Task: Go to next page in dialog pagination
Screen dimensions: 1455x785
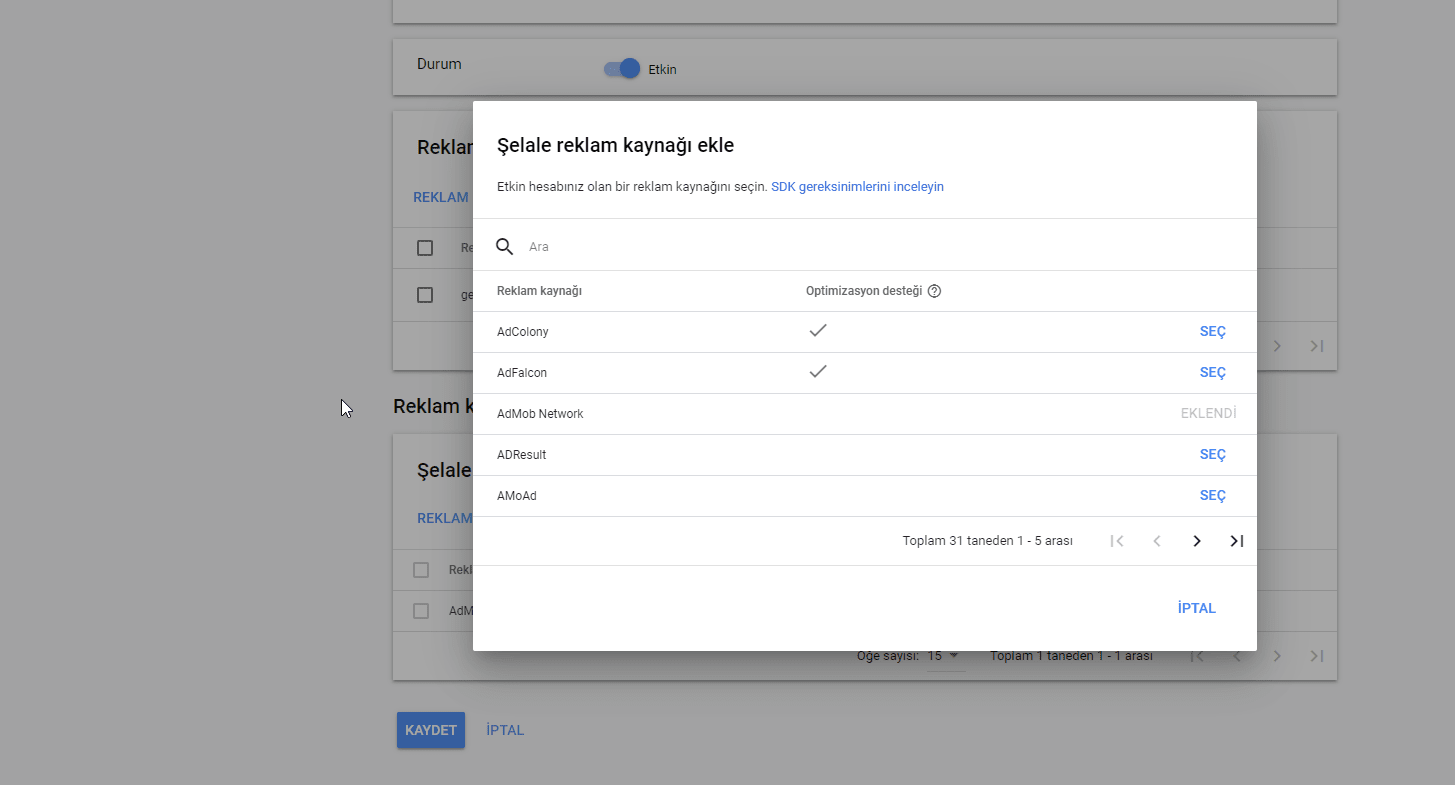Action: [x=1197, y=541]
